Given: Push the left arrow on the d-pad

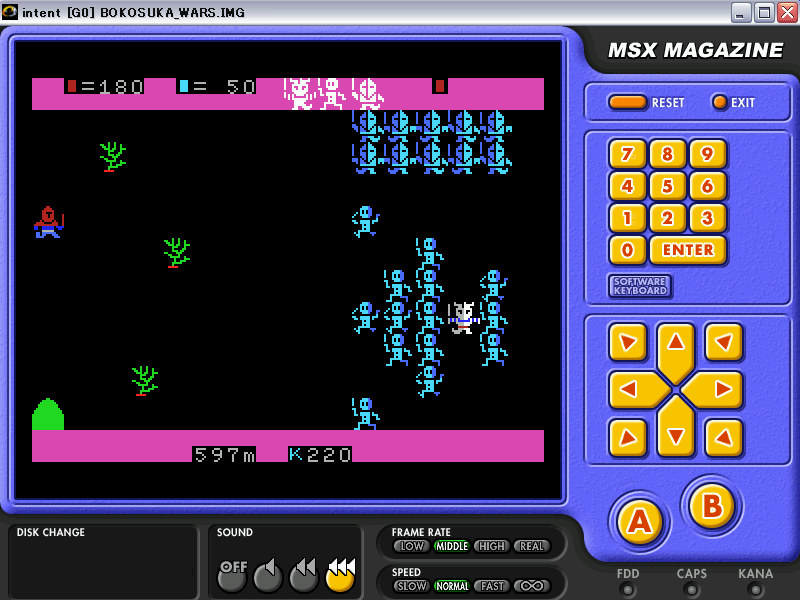Looking at the screenshot, I should click(x=634, y=389).
